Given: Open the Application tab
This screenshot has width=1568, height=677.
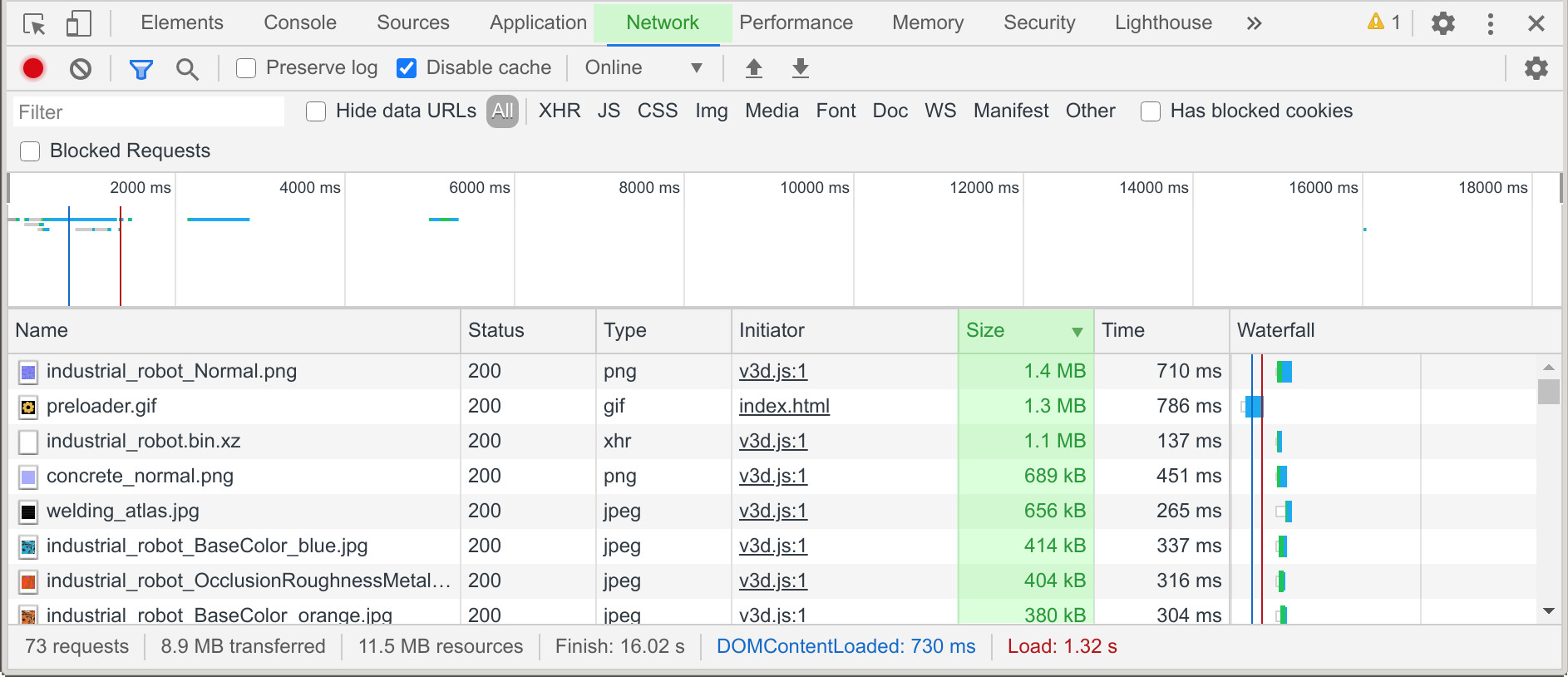Looking at the screenshot, I should pos(539,22).
